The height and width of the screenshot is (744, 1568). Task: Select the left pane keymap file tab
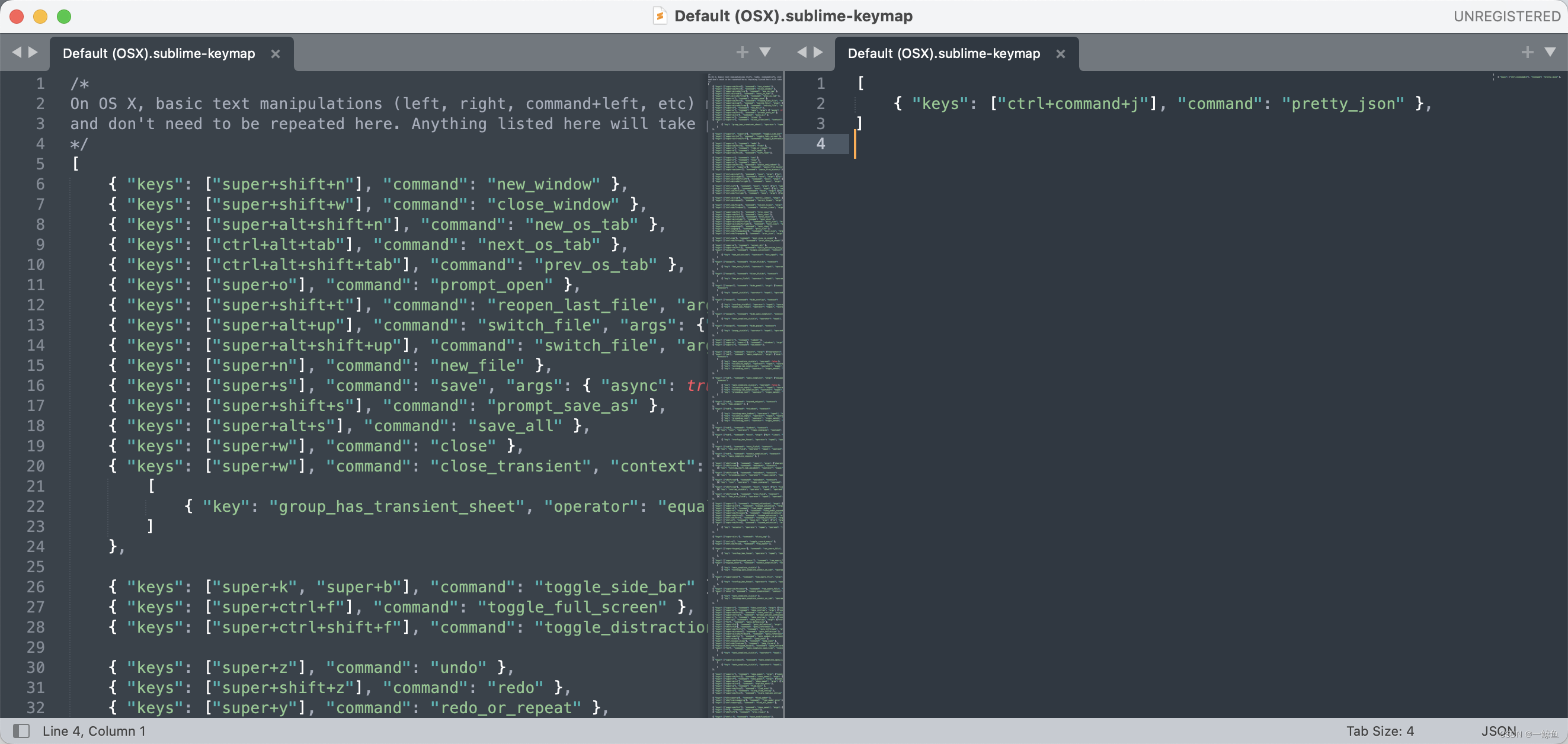click(x=159, y=53)
